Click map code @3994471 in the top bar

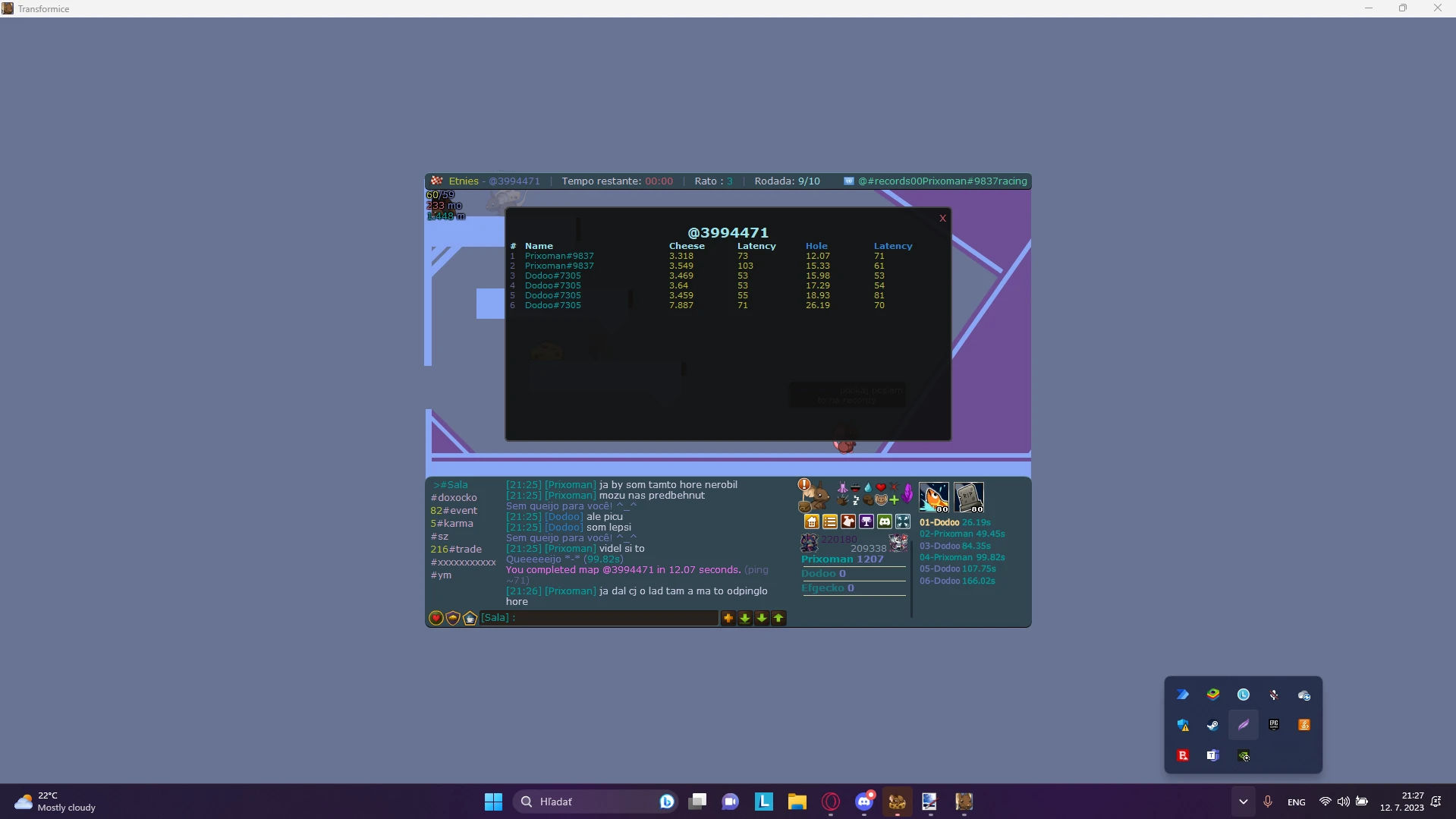tap(514, 181)
